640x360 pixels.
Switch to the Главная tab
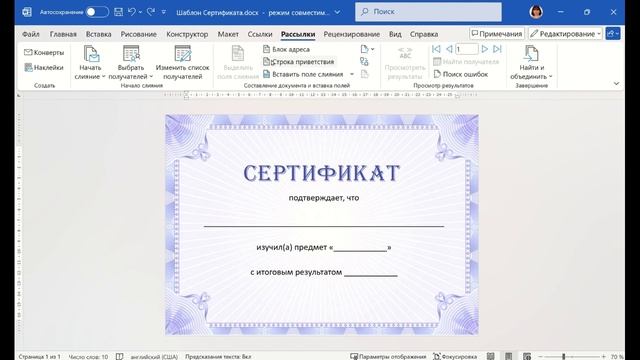tap(63, 34)
